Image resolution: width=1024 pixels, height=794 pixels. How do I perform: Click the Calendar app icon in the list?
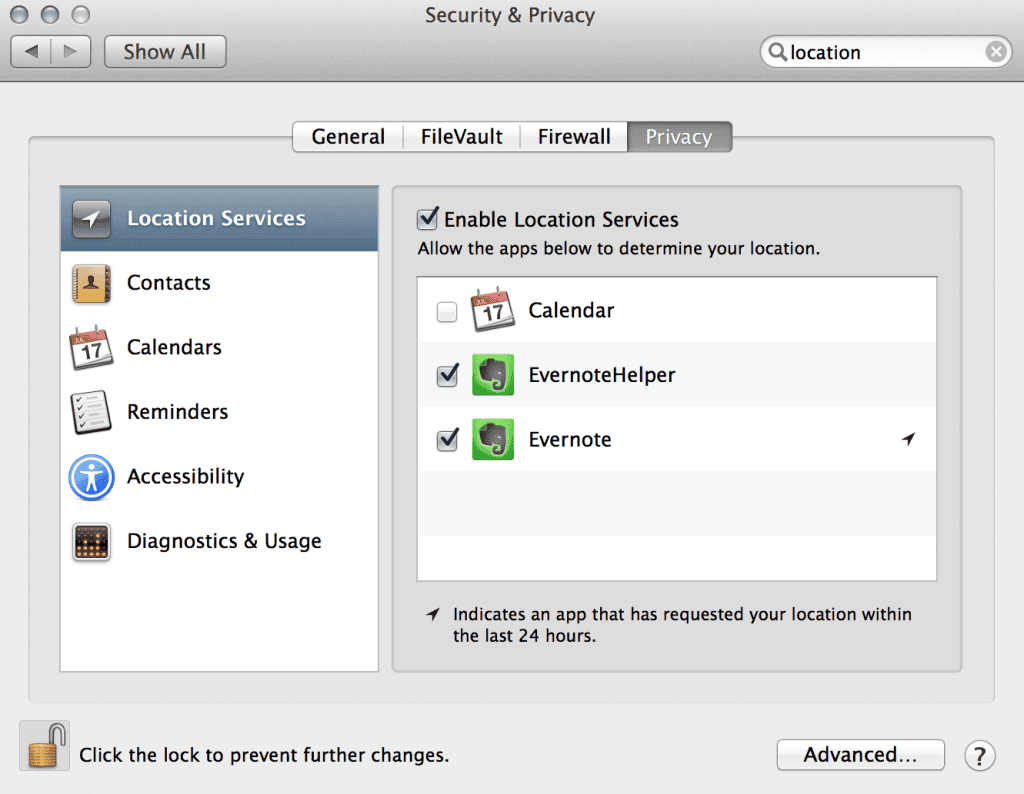pos(492,311)
